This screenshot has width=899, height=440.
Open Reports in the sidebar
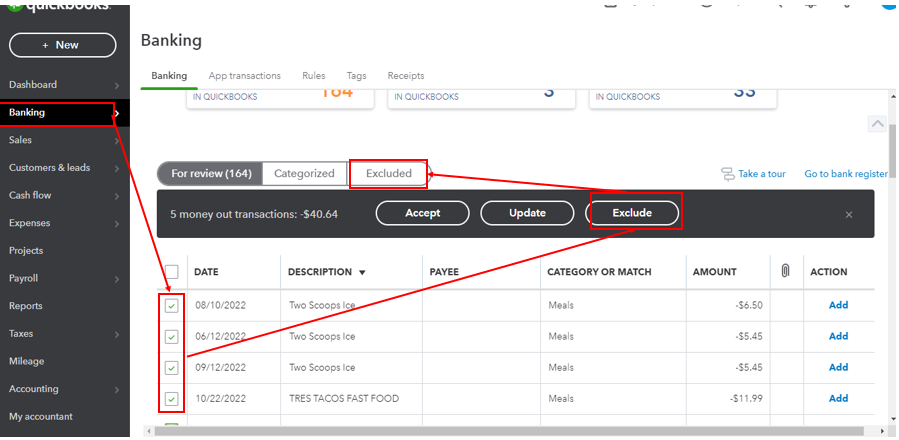coord(25,306)
